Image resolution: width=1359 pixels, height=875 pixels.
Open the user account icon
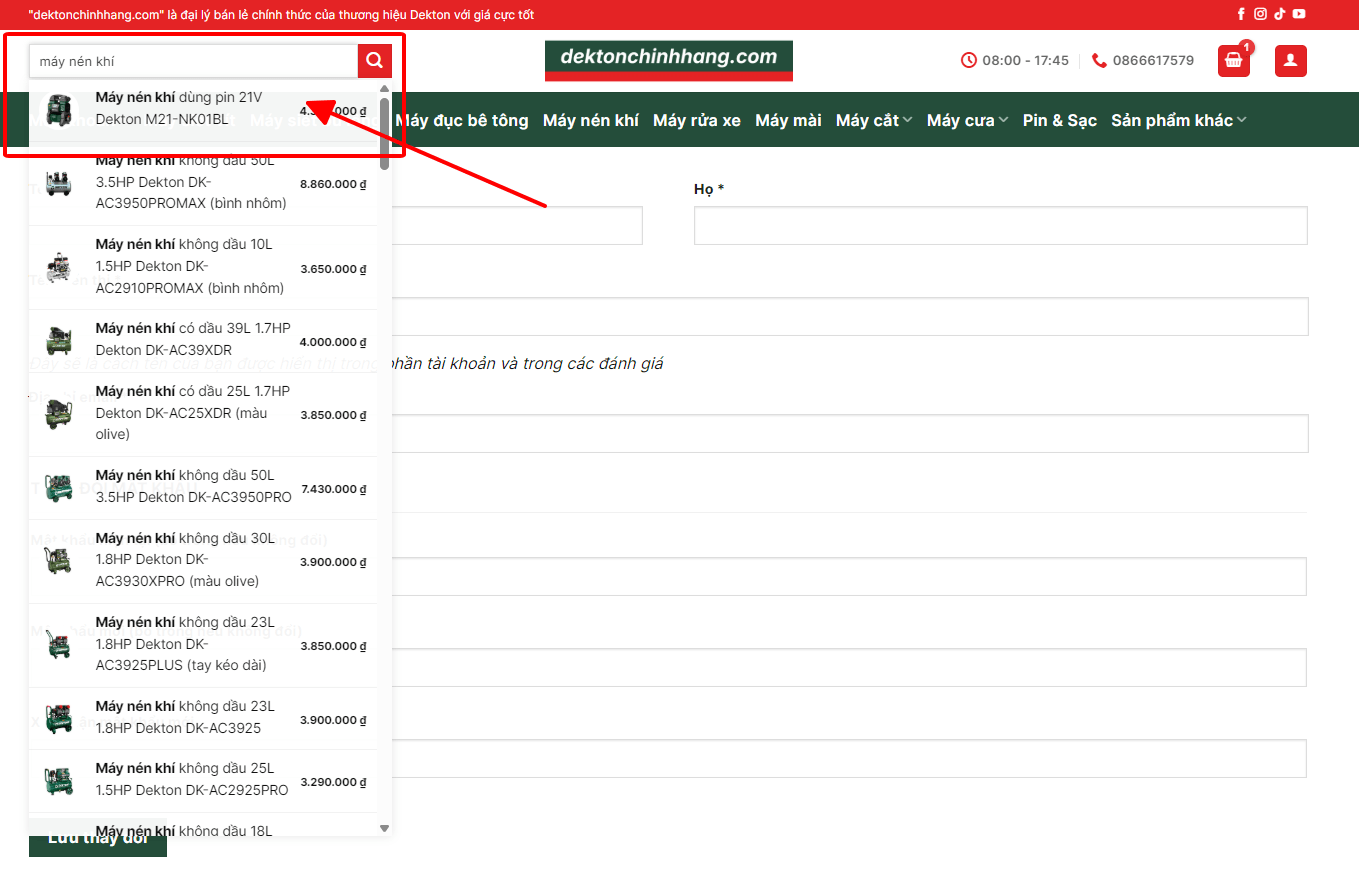click(x=1290, y=61)
